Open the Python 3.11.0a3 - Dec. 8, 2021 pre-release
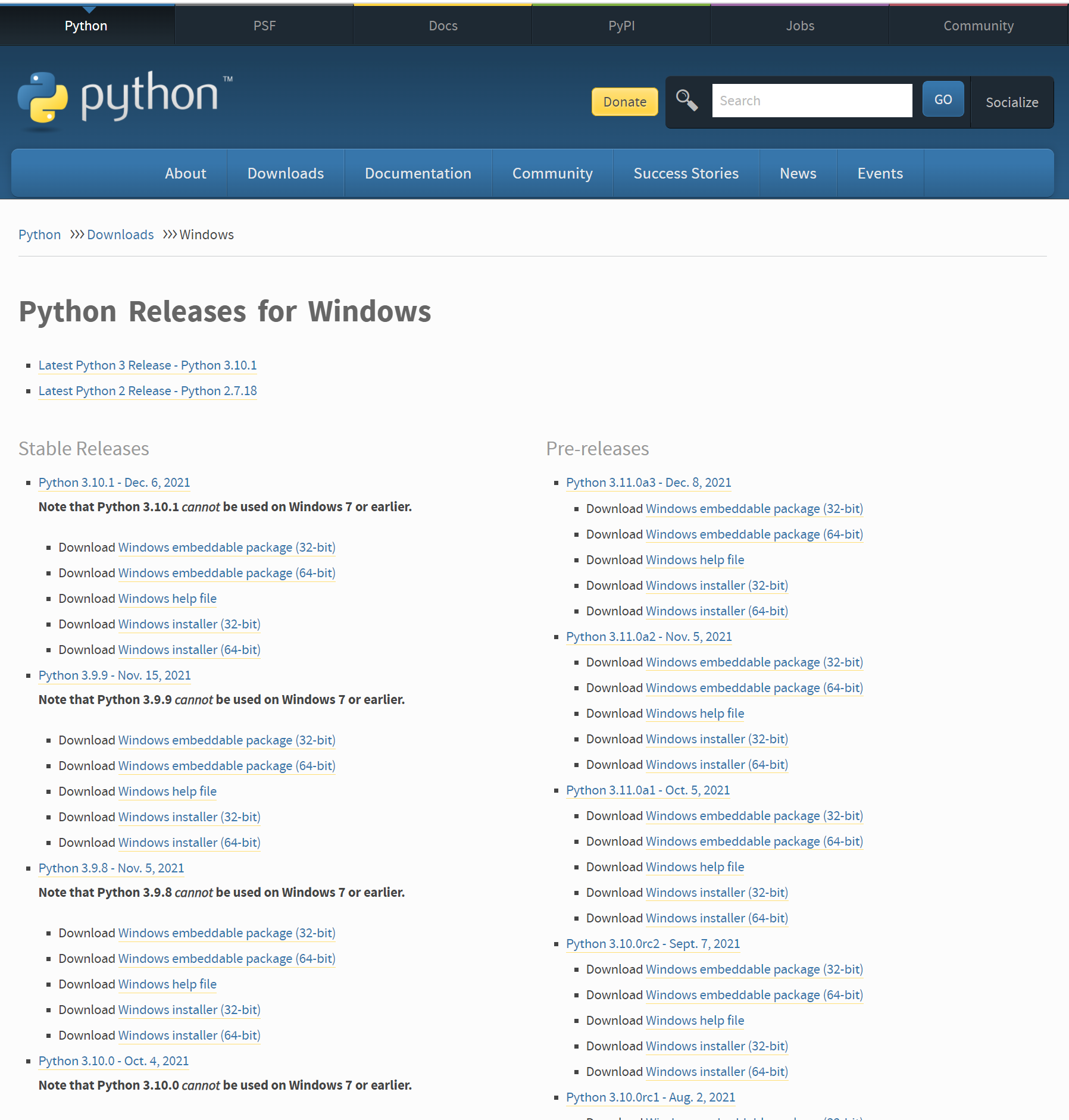This screenshot has height=1120, width=1069. coord(649,483)
